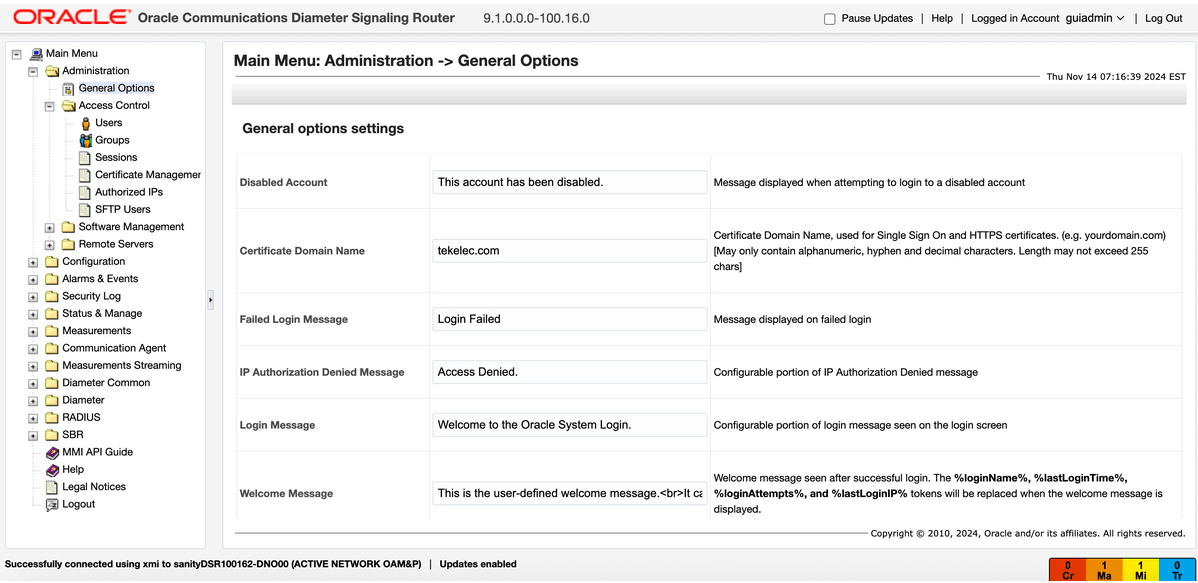The height and width of the screenshot is (583, 1198).
Task: Expand the Alarms & Events node
Action: tap(33, 280)
